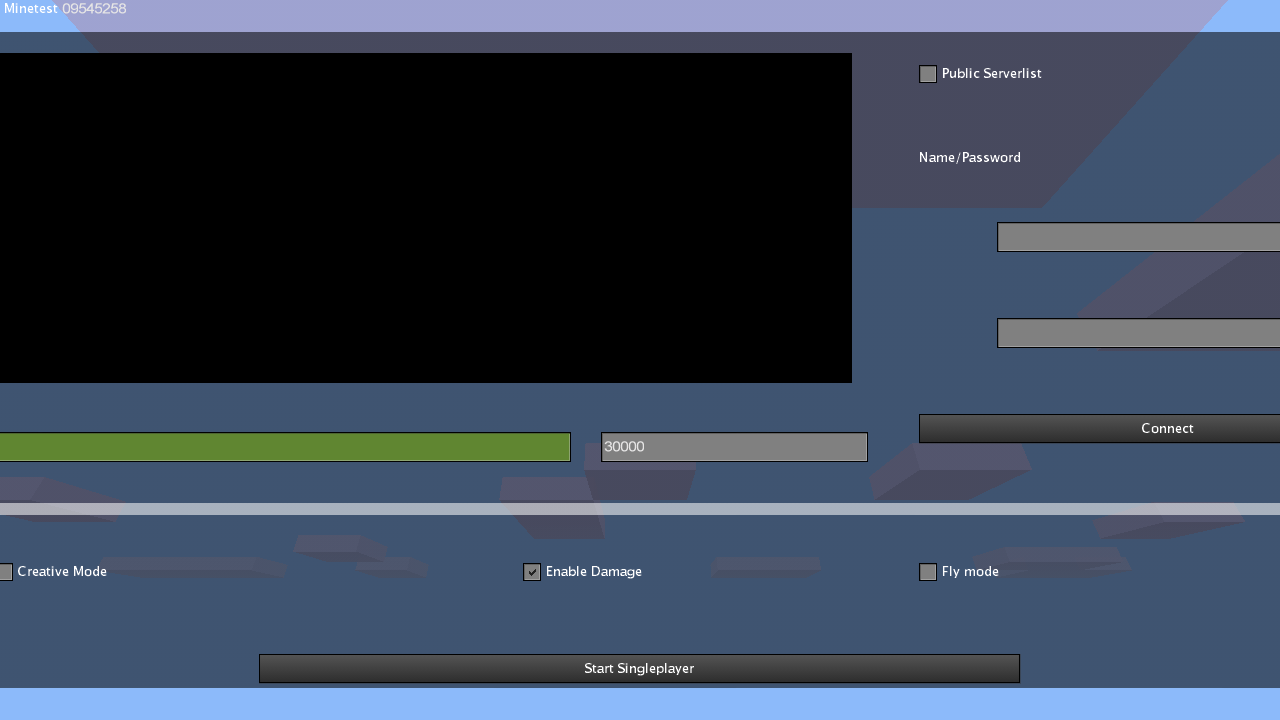The width and height of the screenshot is (1280, 720).
Task: Click the bottom blue status strip
Action: coord(640,706)
